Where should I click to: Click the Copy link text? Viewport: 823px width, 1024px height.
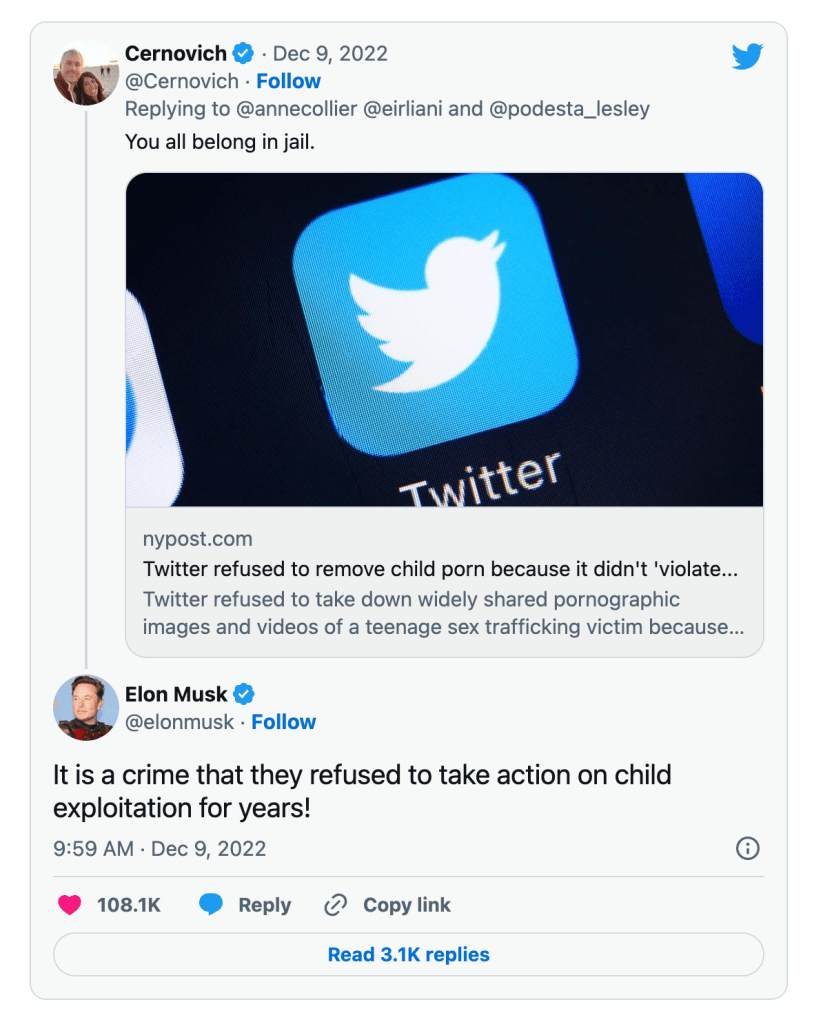click(x=407, y=905)
